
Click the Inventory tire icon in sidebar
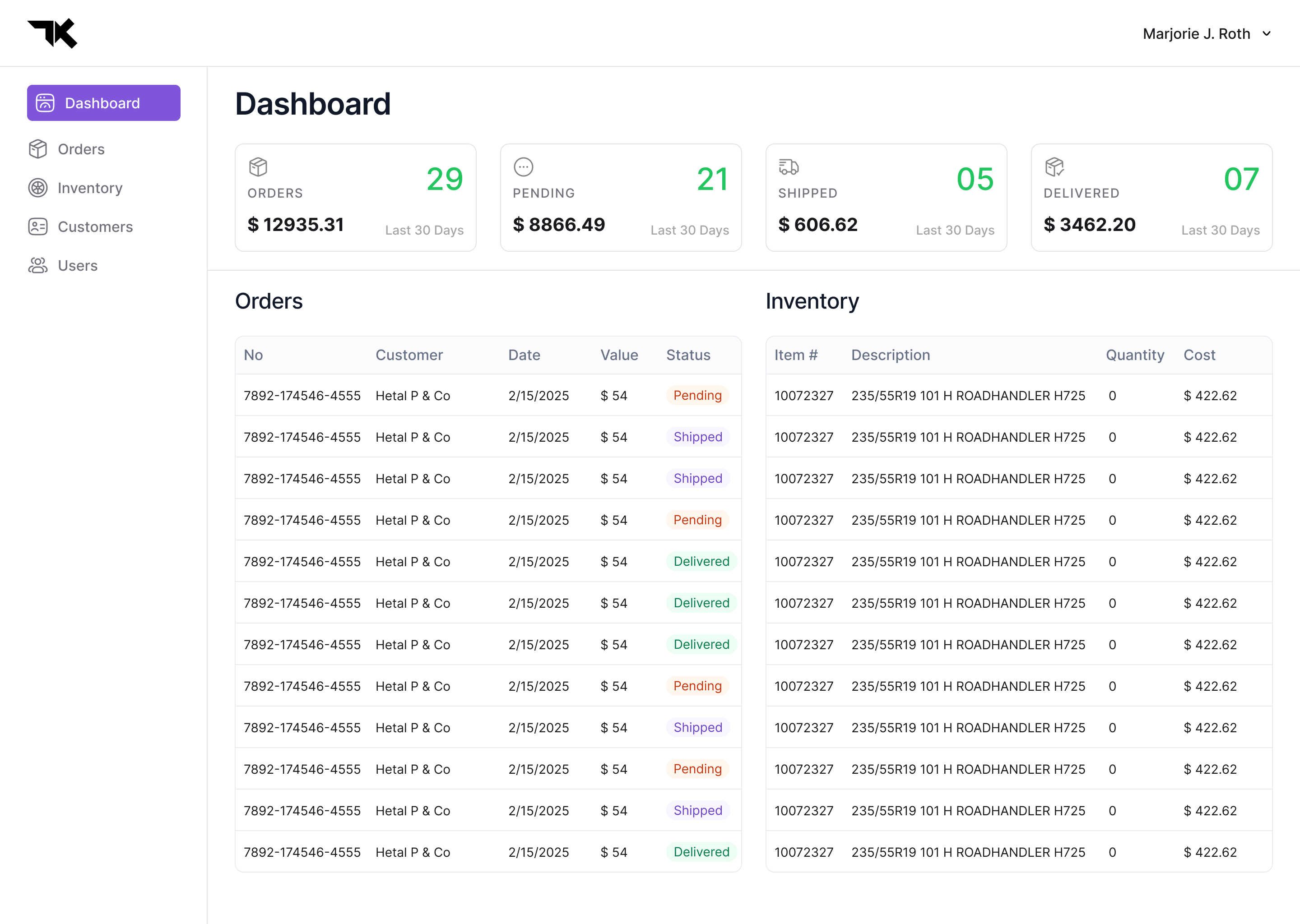click(37, 188)
